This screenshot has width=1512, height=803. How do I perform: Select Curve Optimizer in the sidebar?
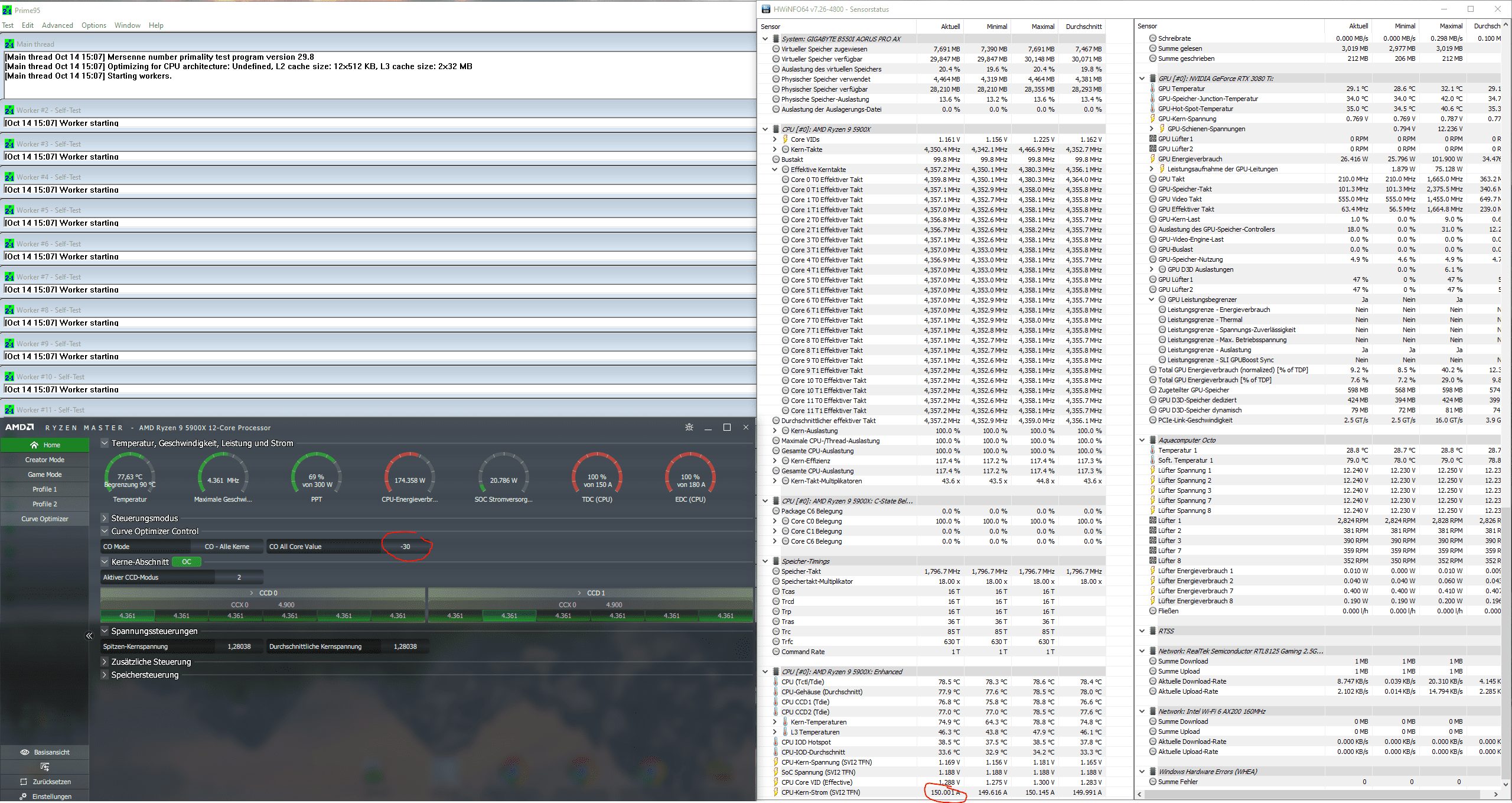click(45, 519)
